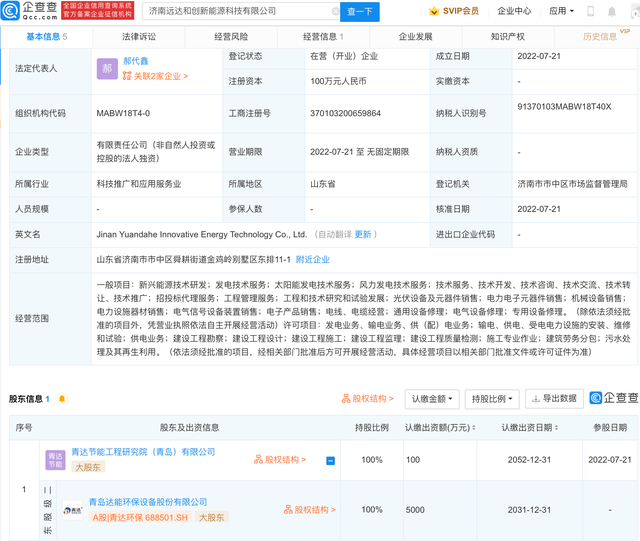
Task: Click the 青岛达能环保 company logo thumbnail
Action: [73, 510]
